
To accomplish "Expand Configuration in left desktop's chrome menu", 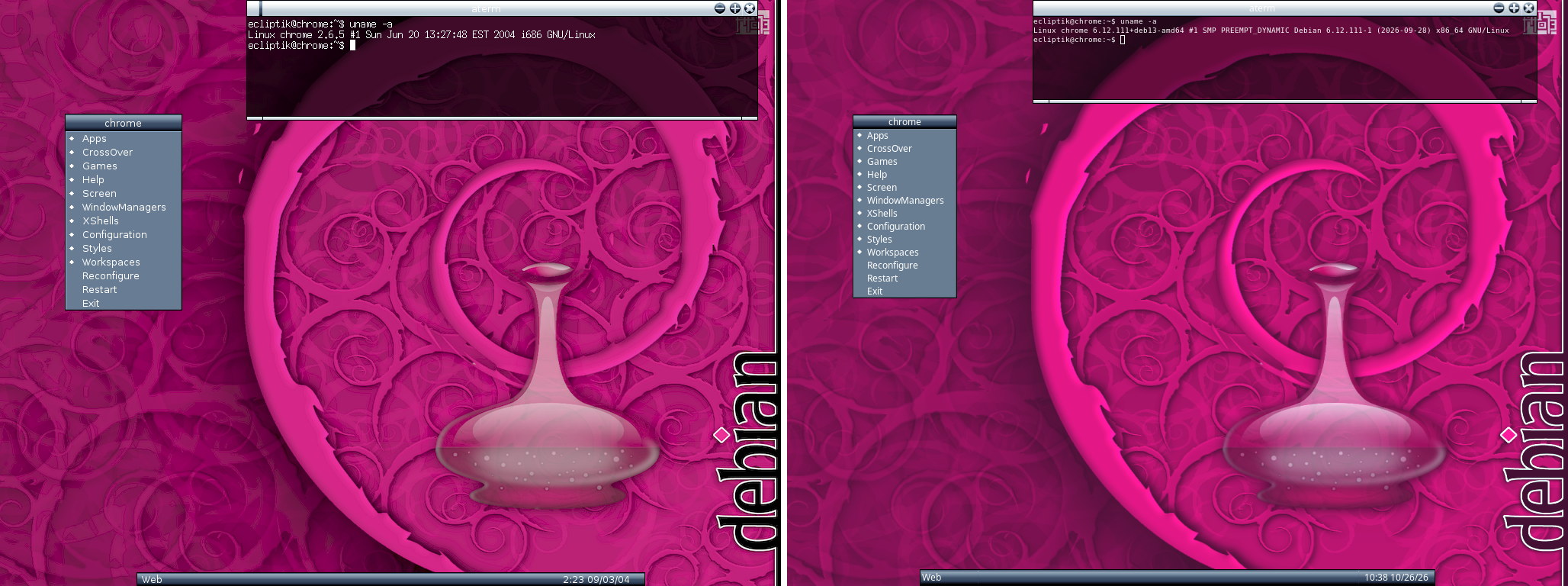I will (x=124, y=234).
